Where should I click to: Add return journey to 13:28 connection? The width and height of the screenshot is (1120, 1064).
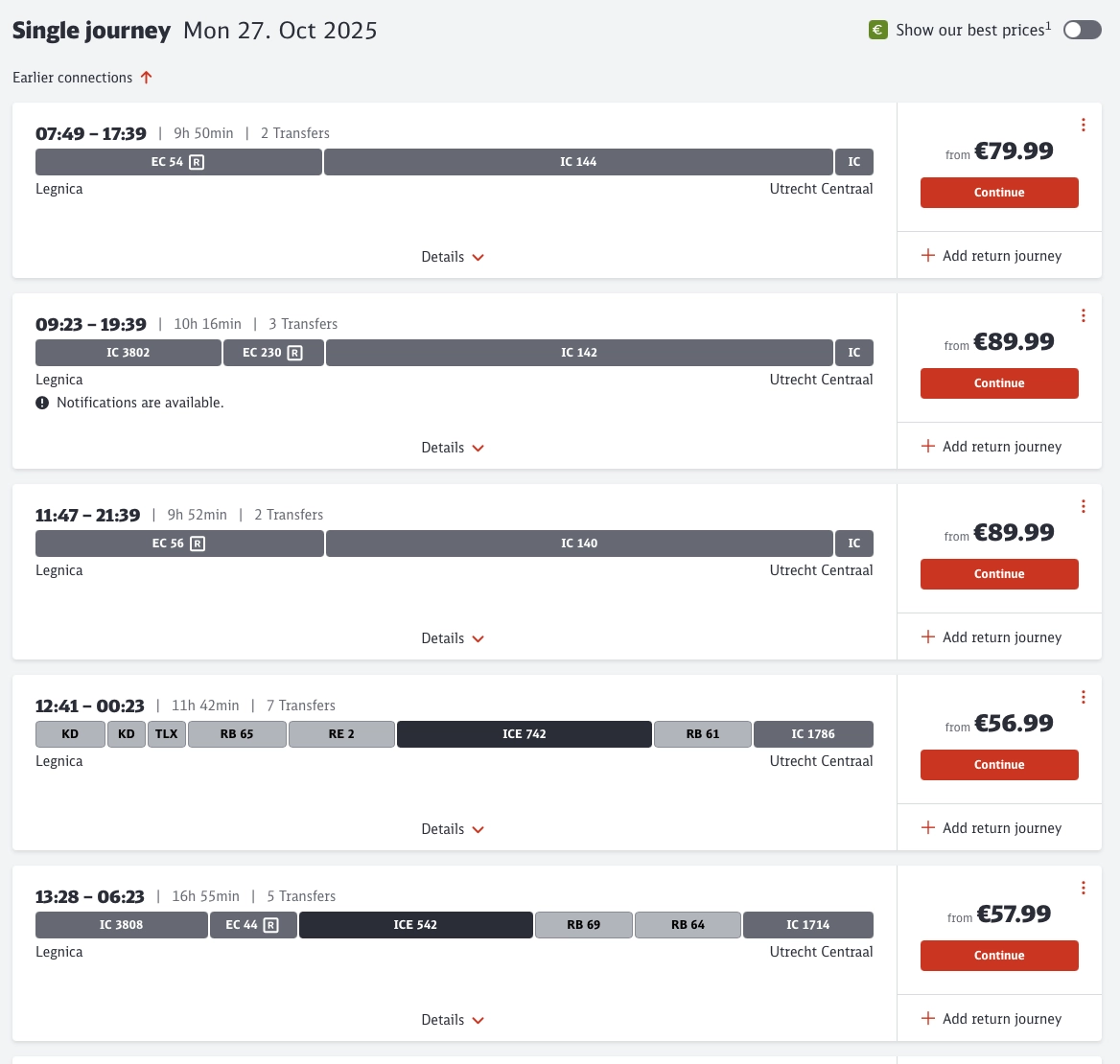[x=992, y=1019]
